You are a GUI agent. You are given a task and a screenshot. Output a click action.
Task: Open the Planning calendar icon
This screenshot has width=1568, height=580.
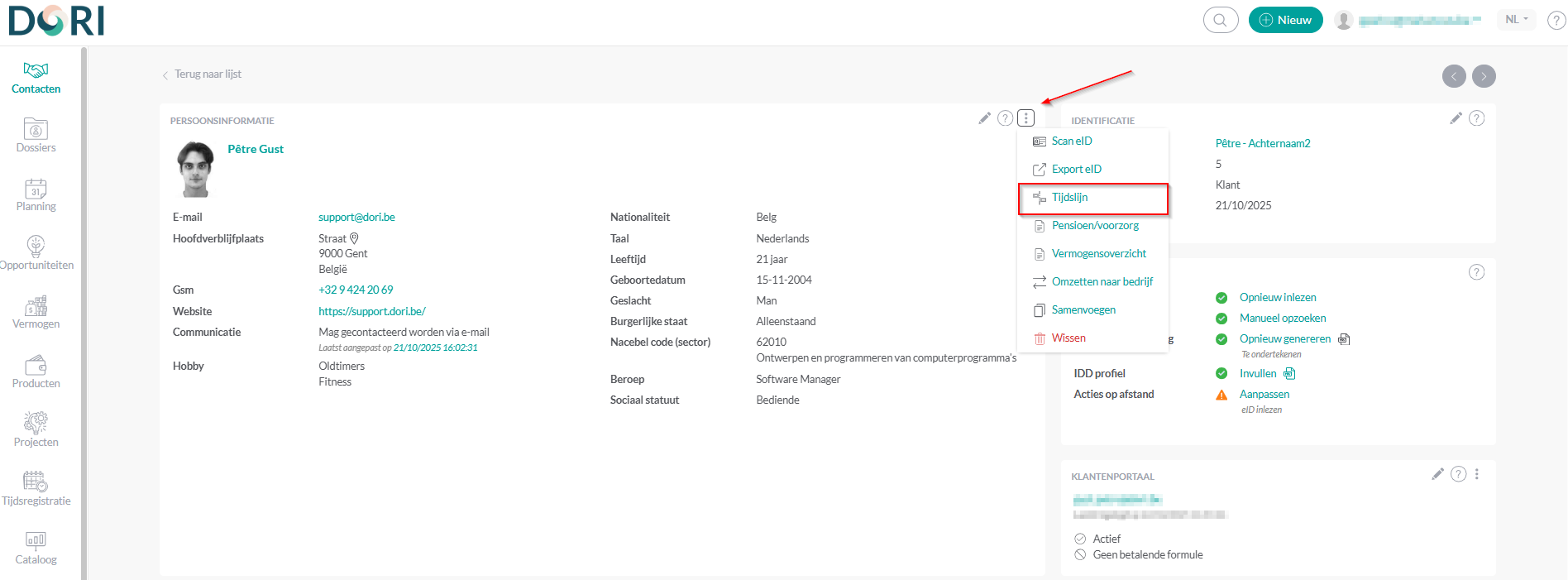tap(36, 194)
